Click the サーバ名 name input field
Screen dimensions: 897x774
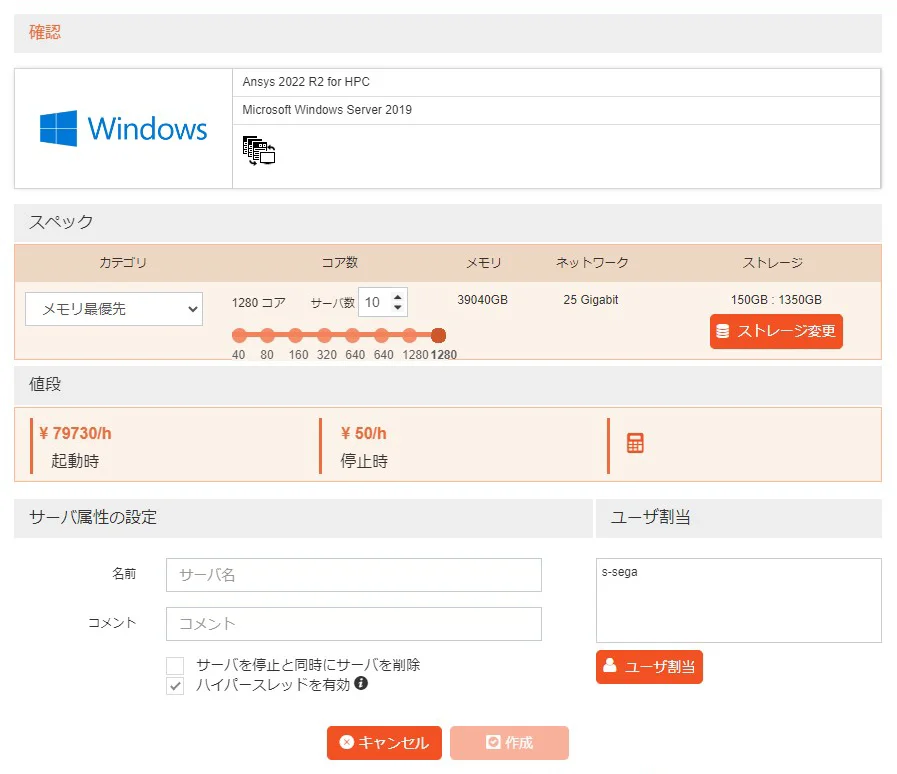click(x=354, y=575)
